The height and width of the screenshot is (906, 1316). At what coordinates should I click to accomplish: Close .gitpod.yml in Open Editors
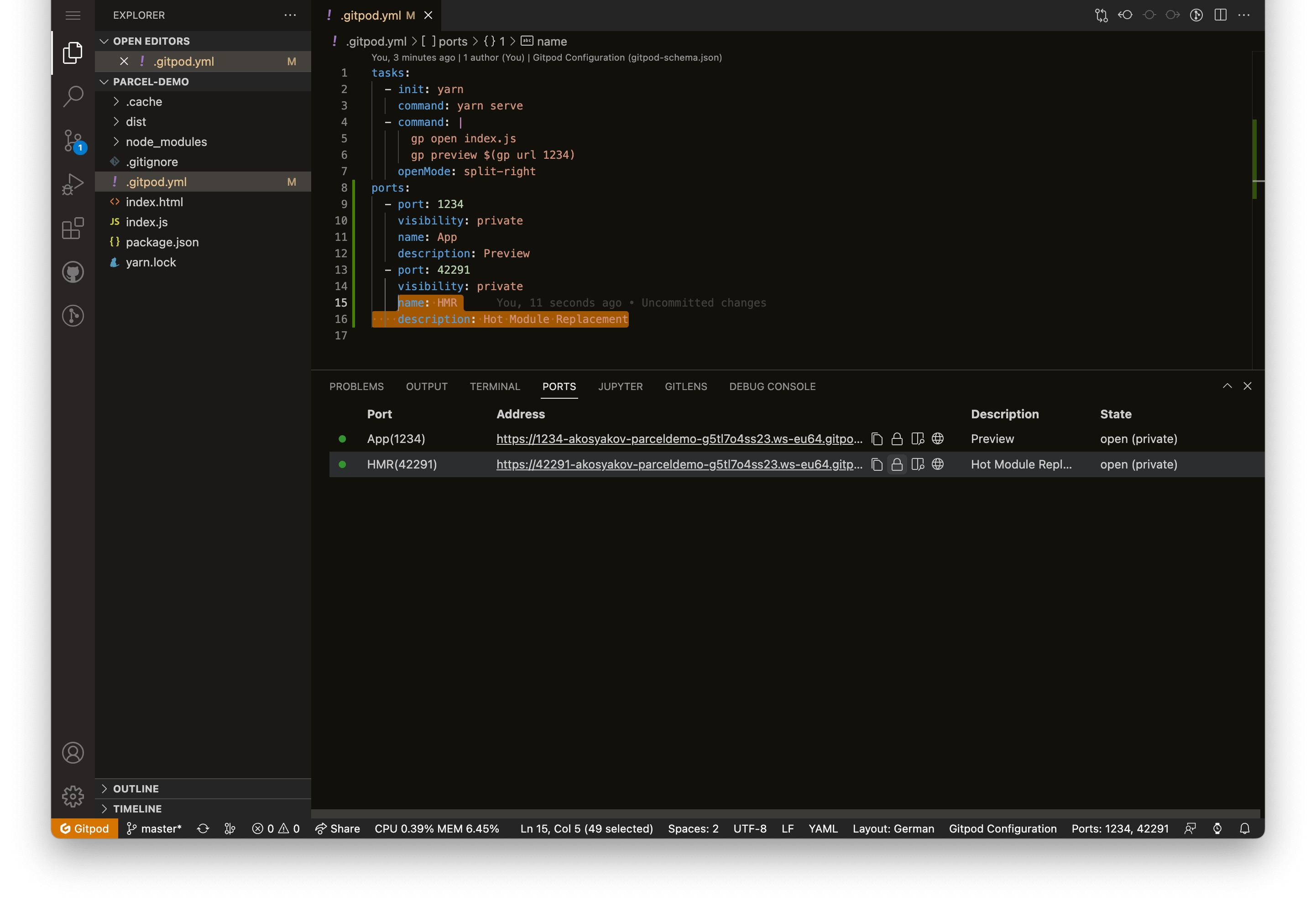pyautogui.click(x=124, y=61)
